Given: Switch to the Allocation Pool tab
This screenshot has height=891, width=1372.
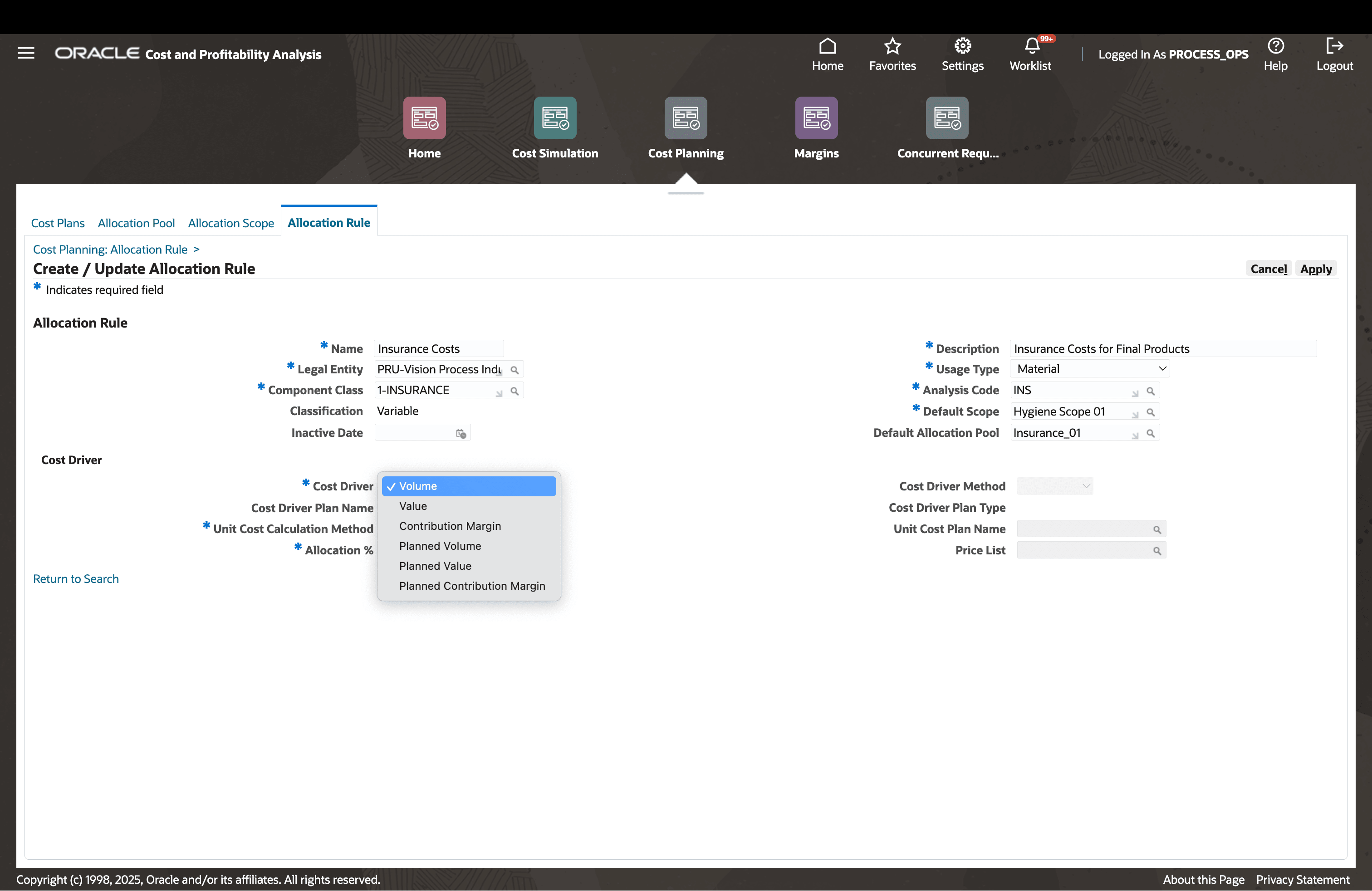Looking at the screenshot, I should [x=136, y=223].
